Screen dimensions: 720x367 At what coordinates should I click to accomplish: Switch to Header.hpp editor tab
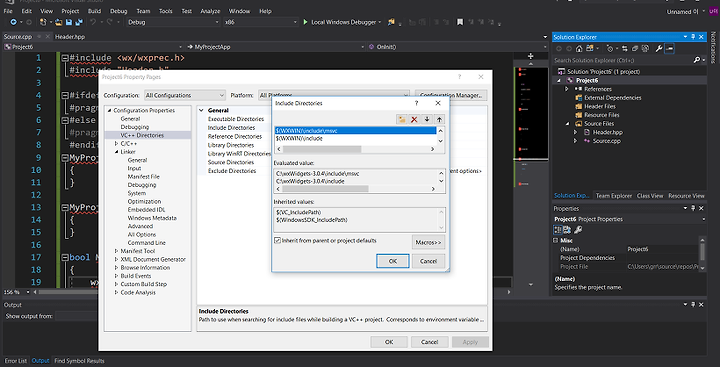pyautogui.click(x=70, y=37)
